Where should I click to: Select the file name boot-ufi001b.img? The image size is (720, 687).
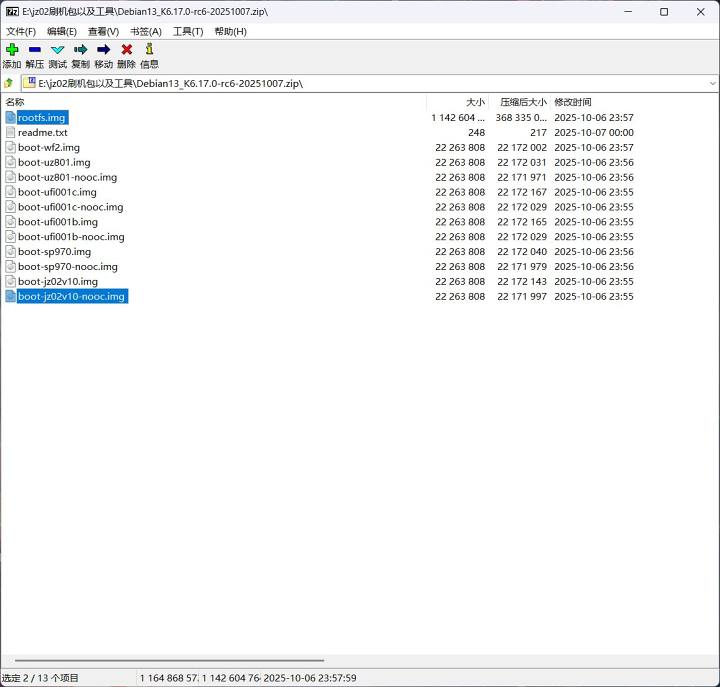58,222
